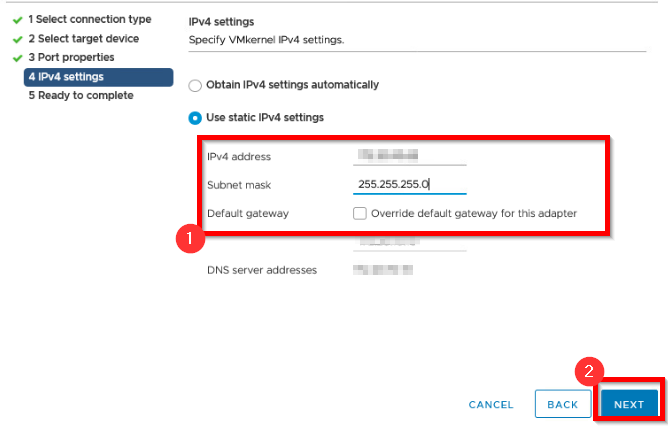Click the red annotation badge number 2
Screen dimensions: 668x426
click(x=589, y=371)
